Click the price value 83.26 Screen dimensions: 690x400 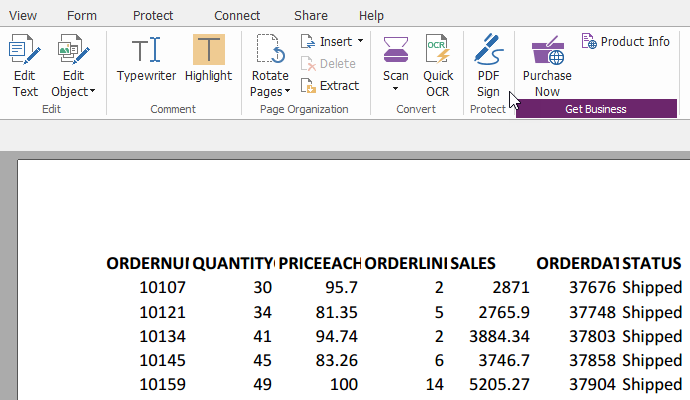337,361
